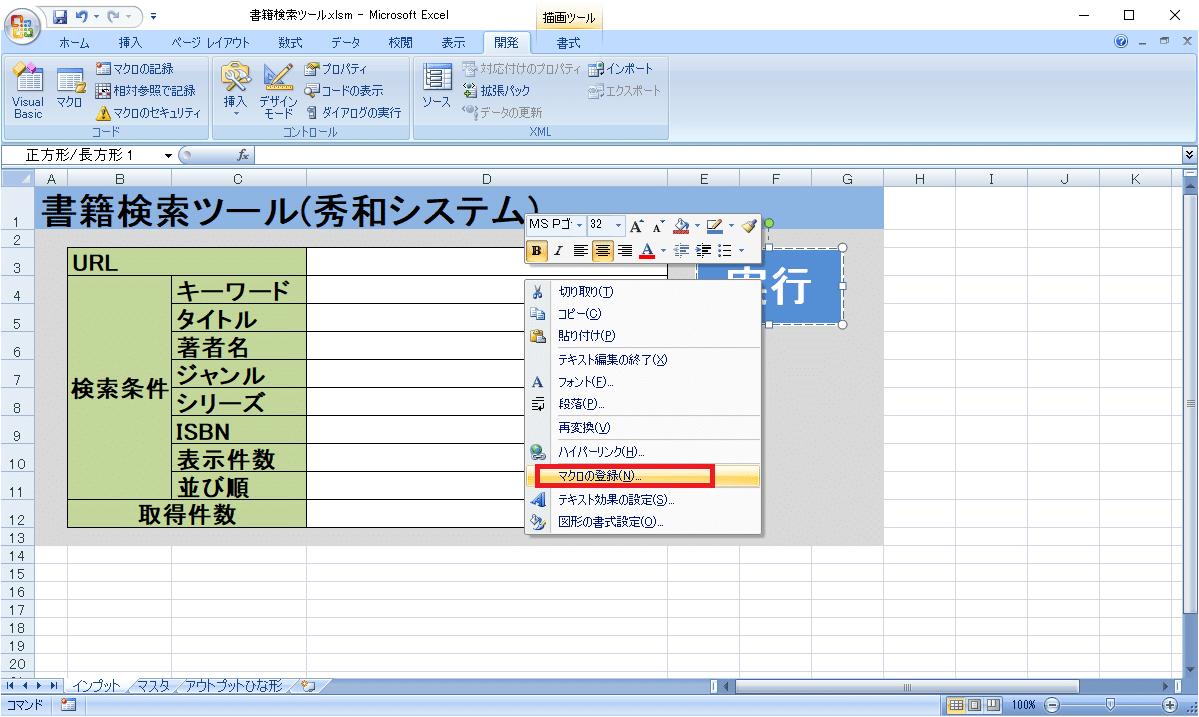Toggle Design Mode
1199x717 pixels.
pos(278,91)
